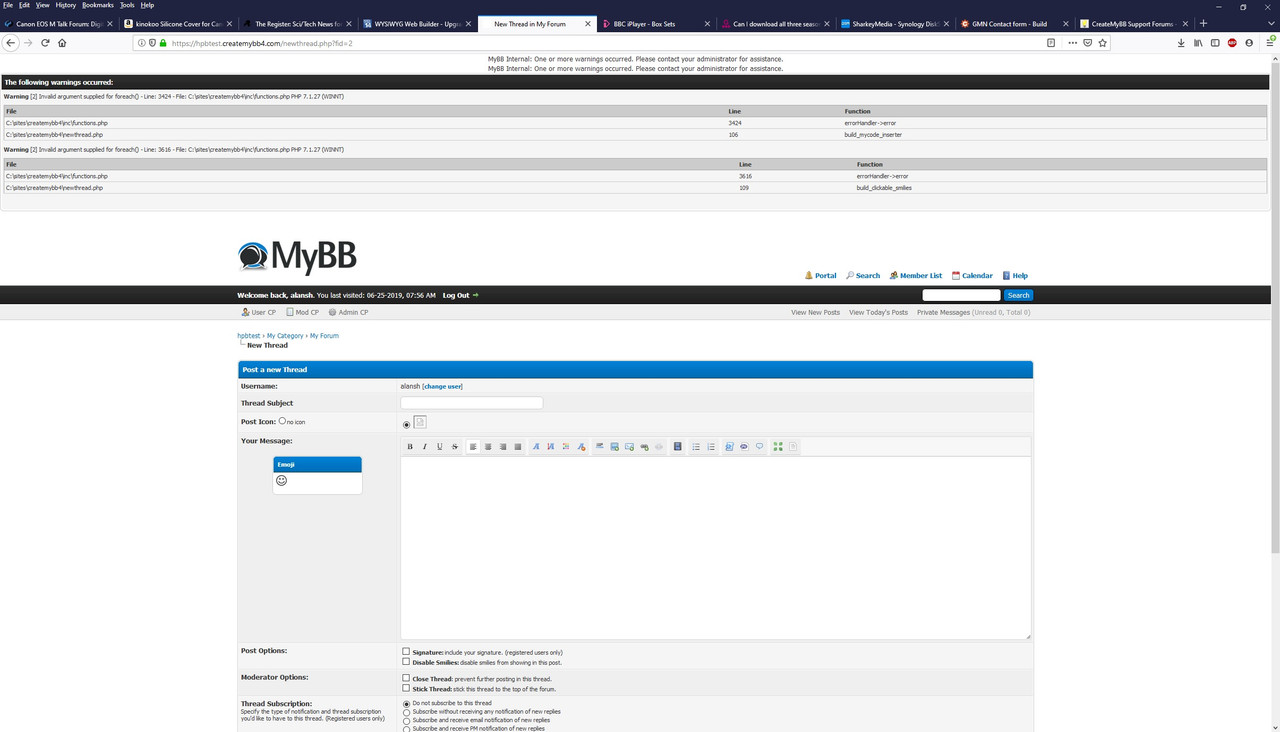Screen dimensions: 1280x732
Task: Focus the Thread Subject field
Action: tap(472, 403)
